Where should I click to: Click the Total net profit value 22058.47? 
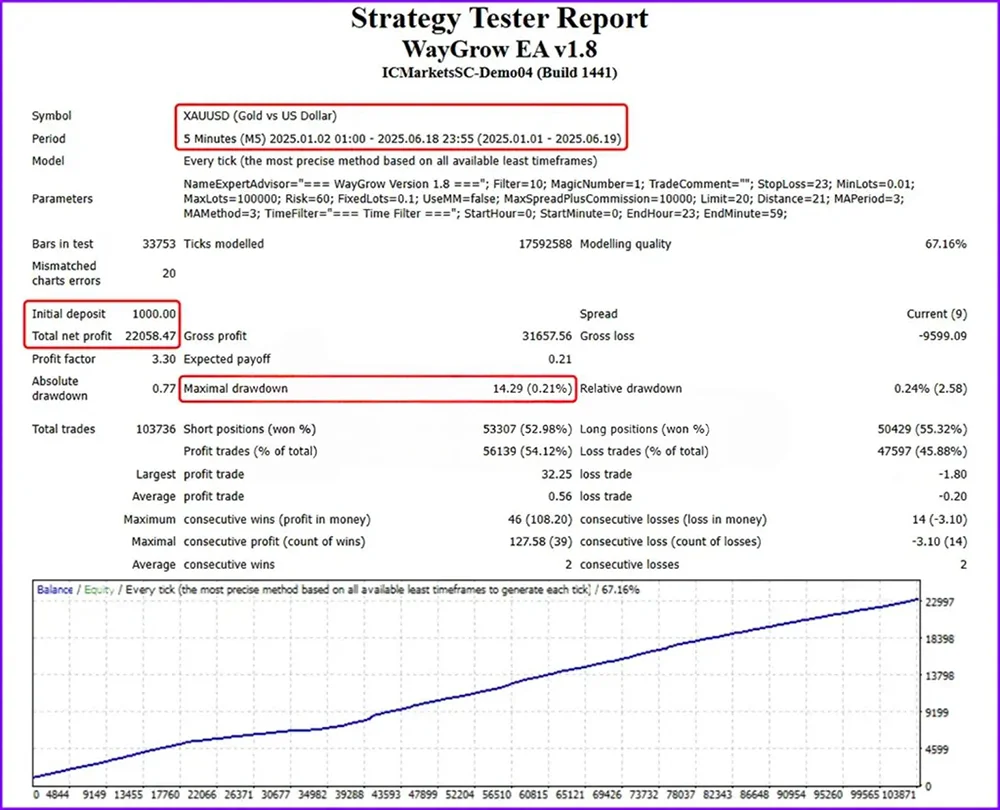(x=150, y=335)
